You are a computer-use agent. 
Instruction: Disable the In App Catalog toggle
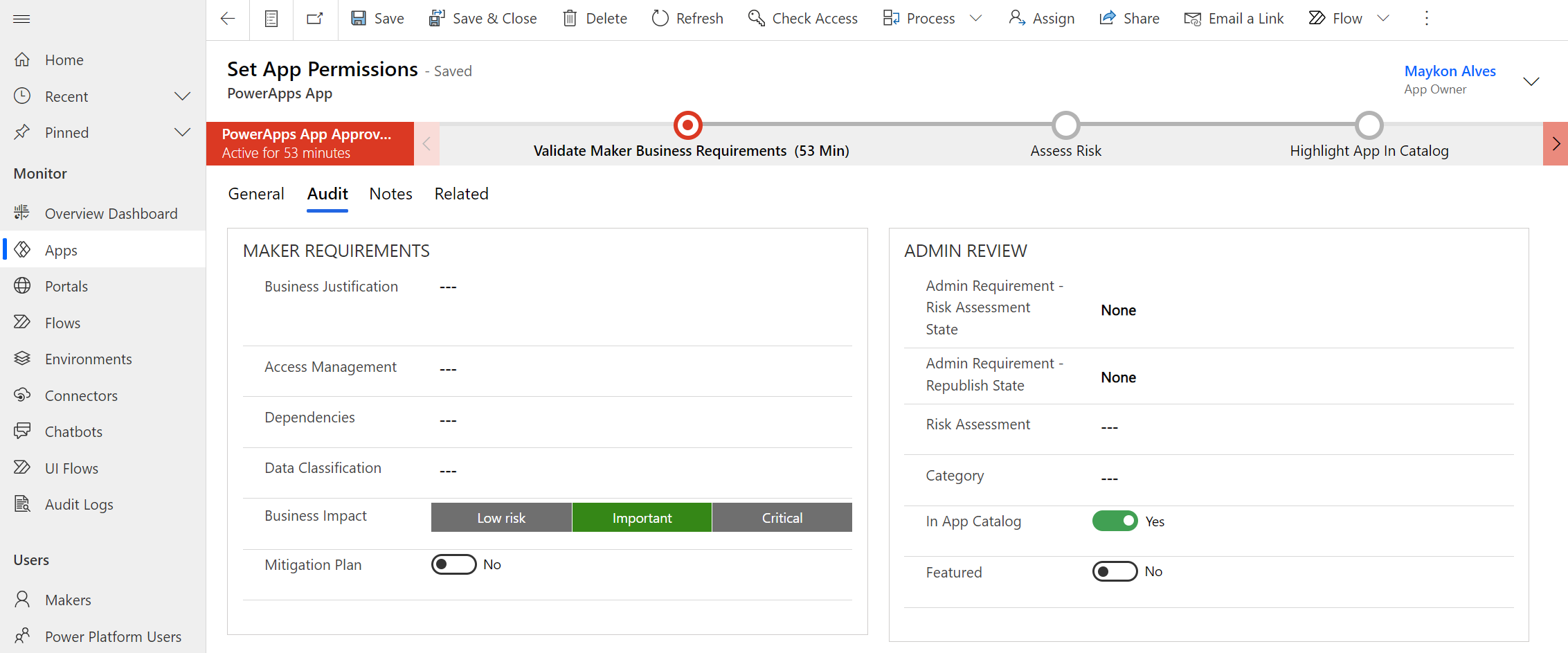coord(1115,521)
